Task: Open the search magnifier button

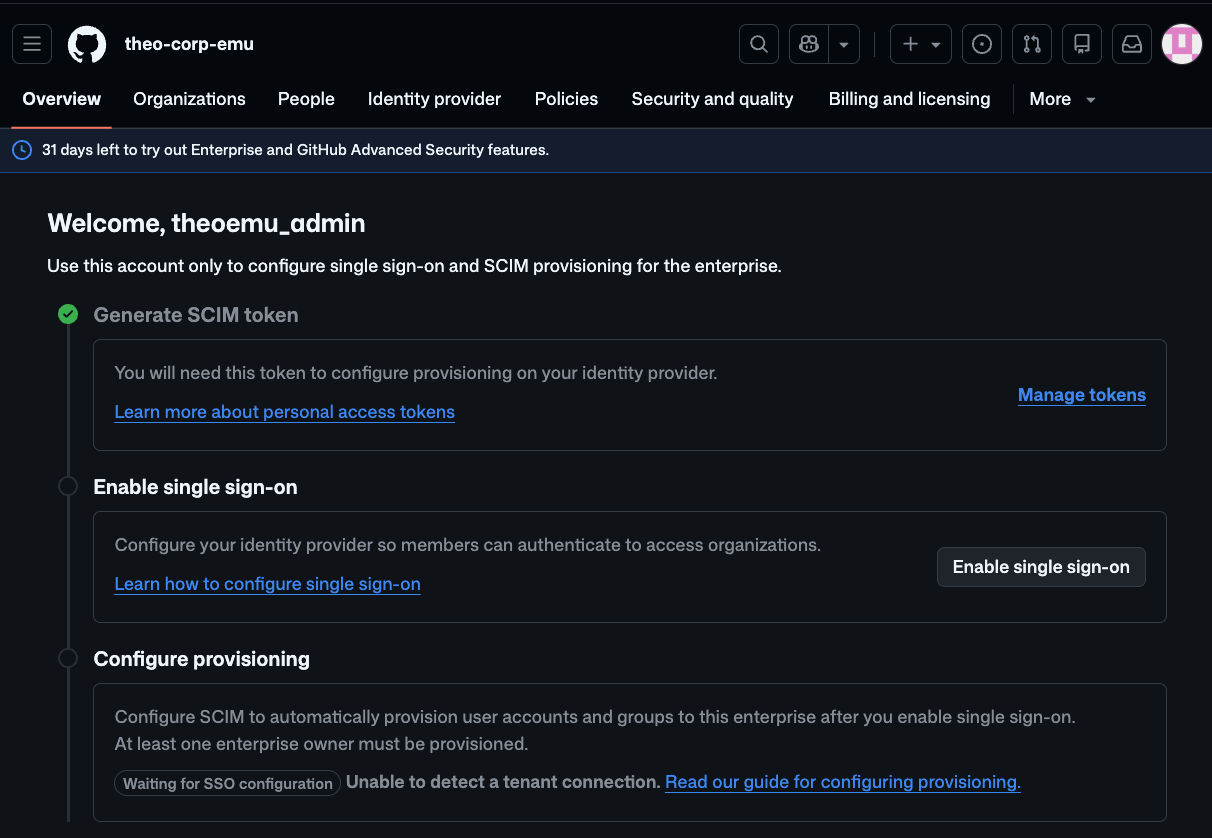Action: point(759,44)
